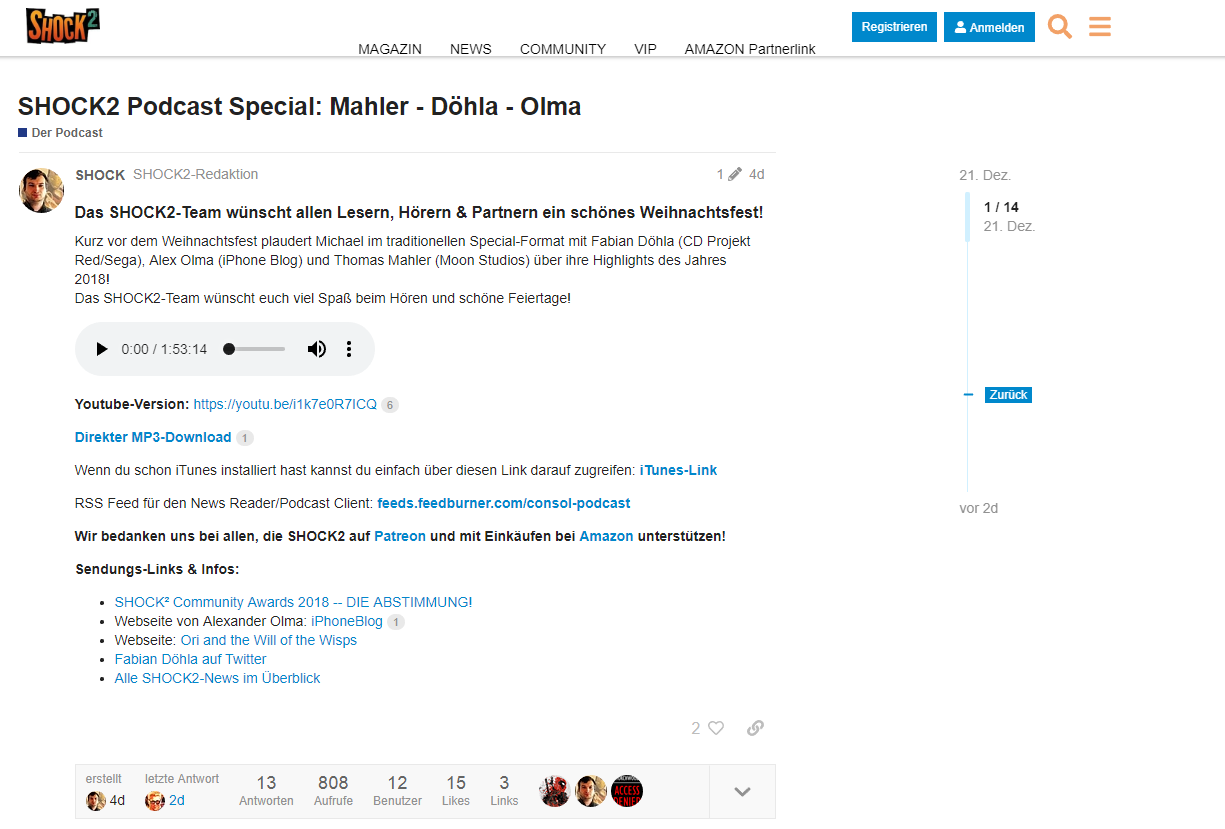Click the post edit pencil icon
This screenshot has width=1225, height=829.
(735, 174)
